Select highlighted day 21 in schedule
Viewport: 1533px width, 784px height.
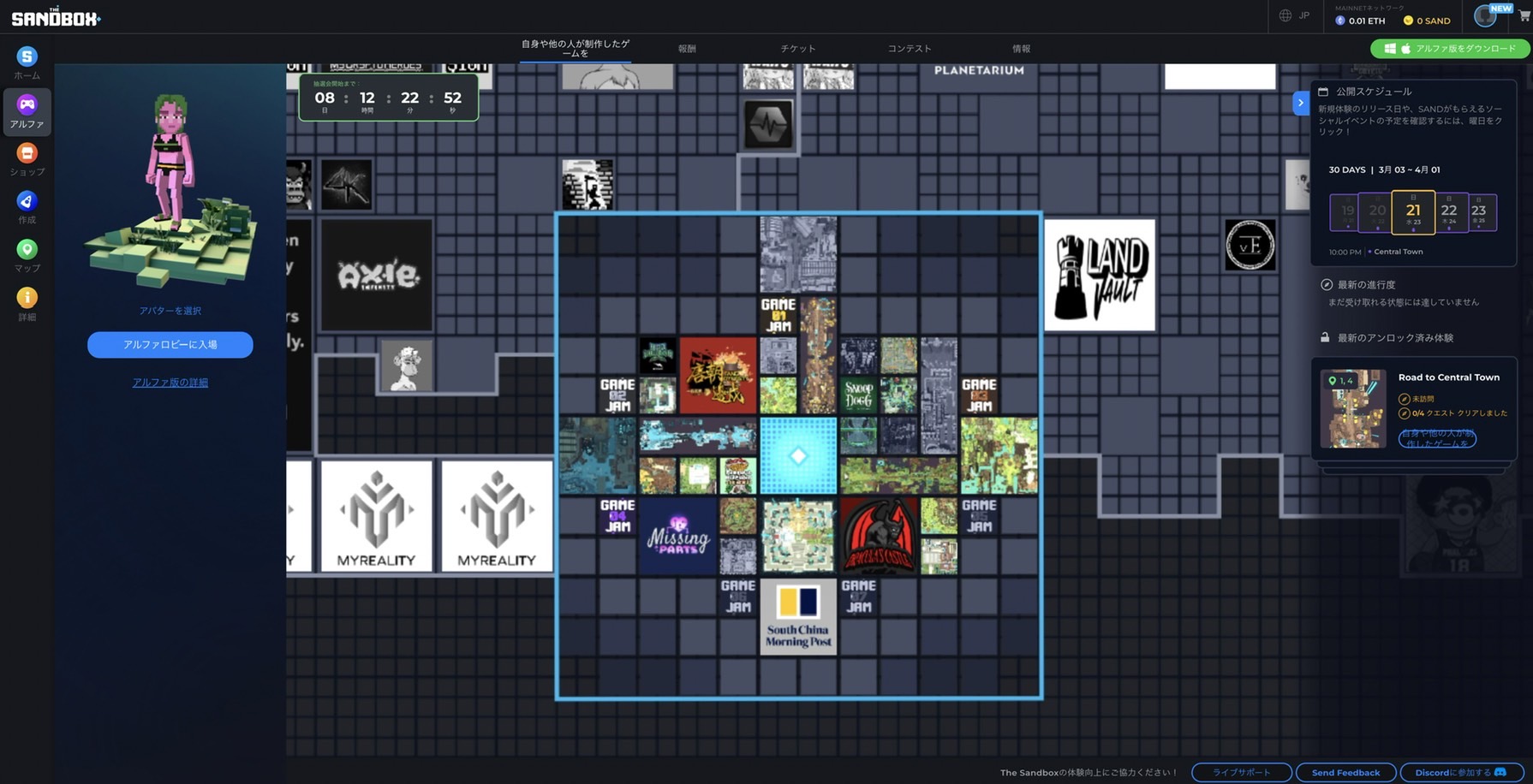(1413, 212)
